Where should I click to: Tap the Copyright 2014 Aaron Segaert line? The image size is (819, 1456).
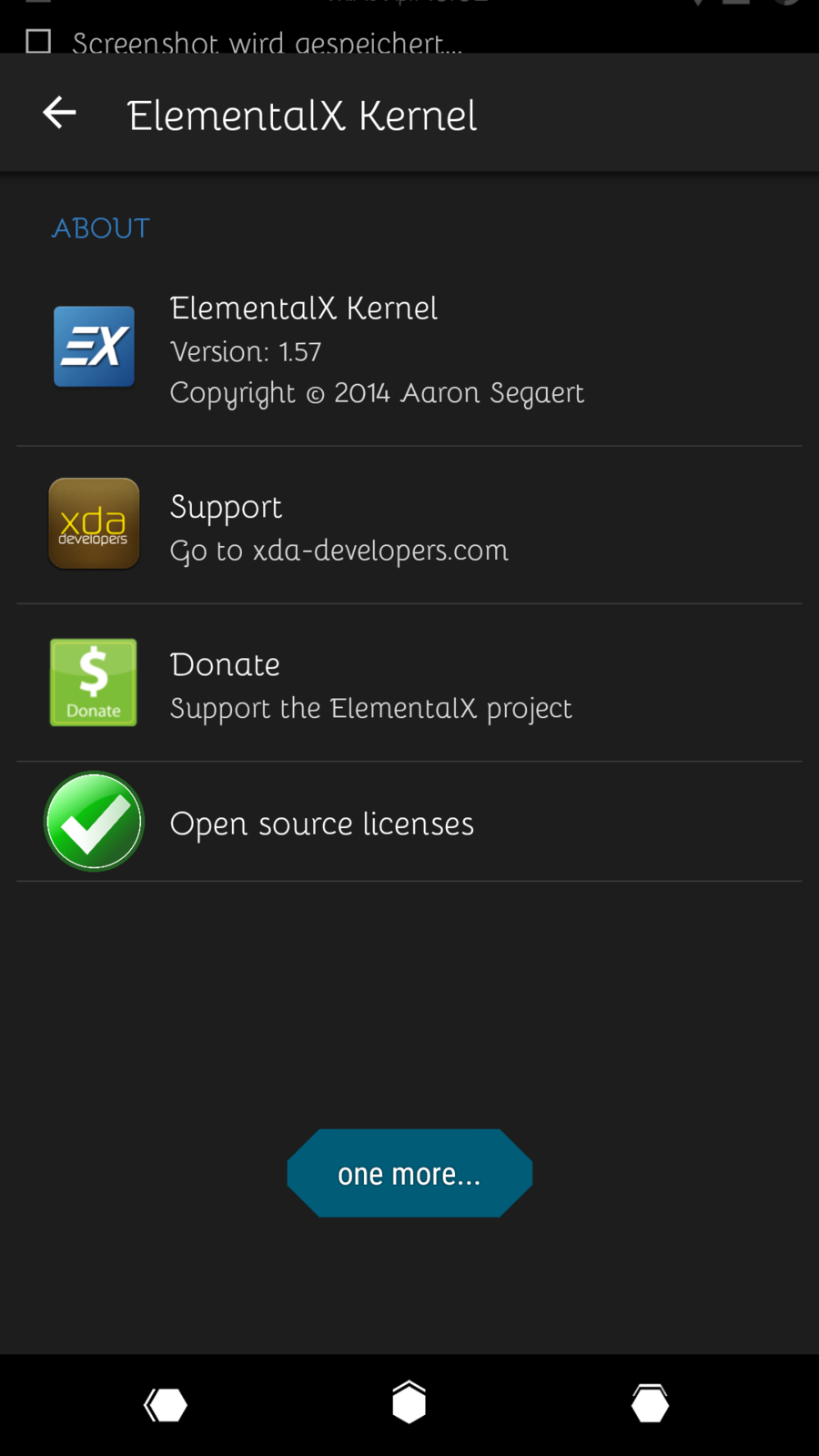(377, 393)
